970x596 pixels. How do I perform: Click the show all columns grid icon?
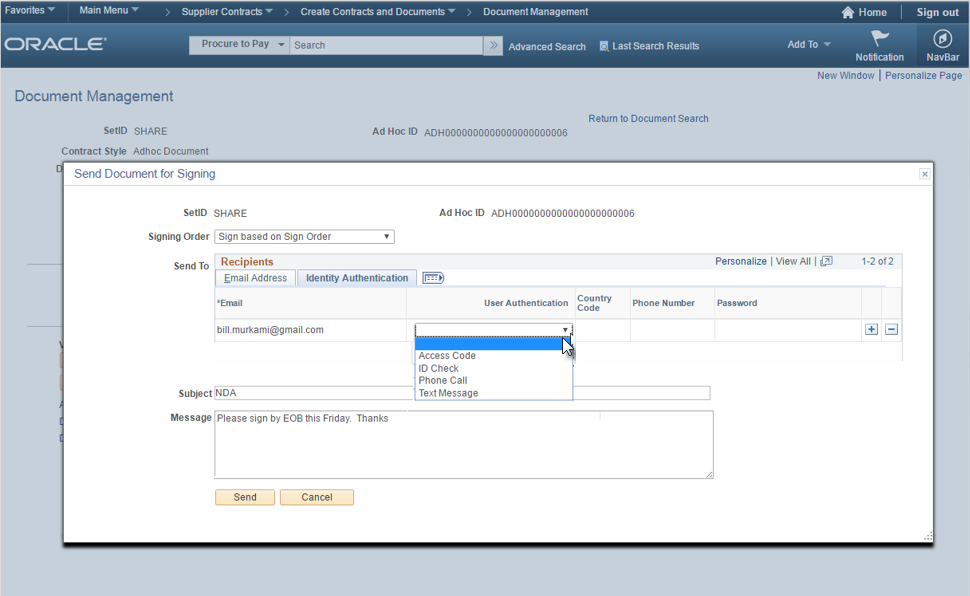(433, 278)
